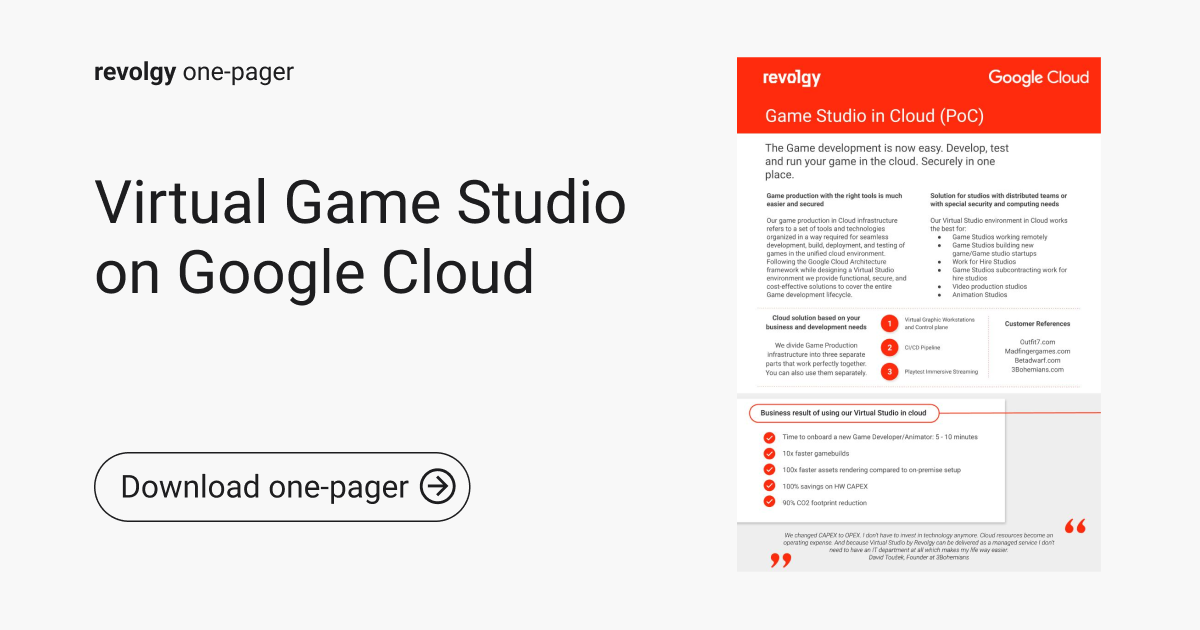The image size is (1200, 630).
Task: Select the revolgy one-pager branding at top left
Action: pyautogui.click(x=193, y=71)
